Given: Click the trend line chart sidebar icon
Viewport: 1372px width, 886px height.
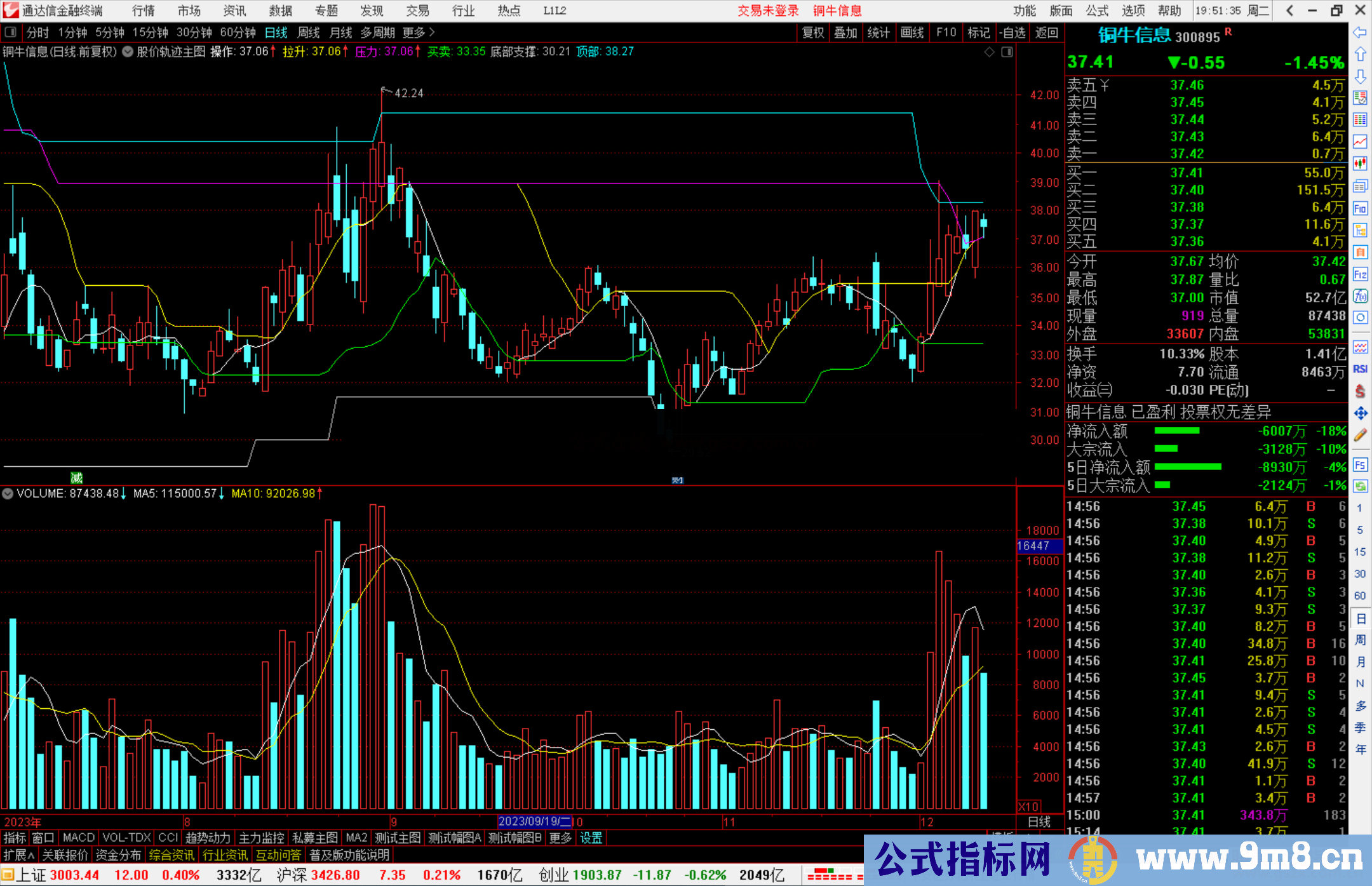Looking at the screenshot, I should [x=1360, y=142].
